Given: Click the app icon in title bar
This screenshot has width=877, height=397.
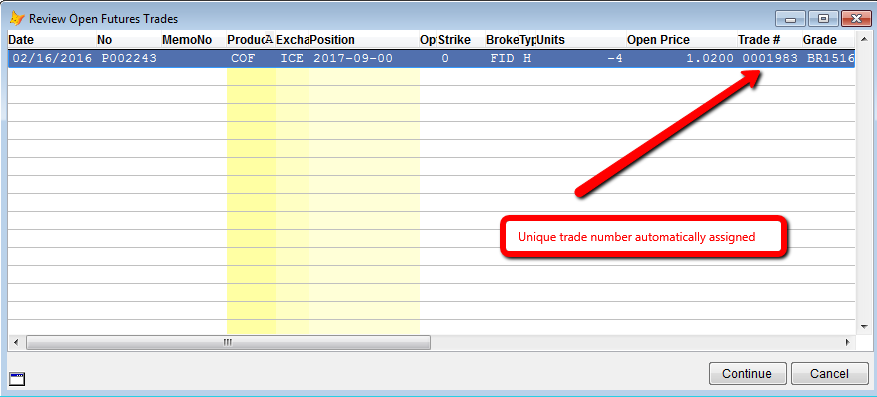Looking at the screenshot, I should pos(17,18).
